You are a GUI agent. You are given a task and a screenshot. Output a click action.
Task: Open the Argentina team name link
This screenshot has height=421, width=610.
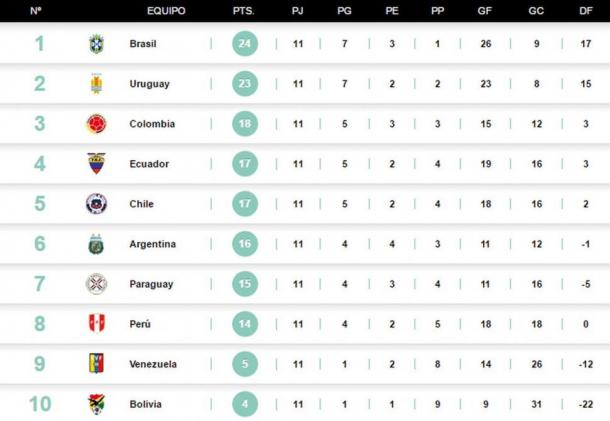tap(152, 244)
